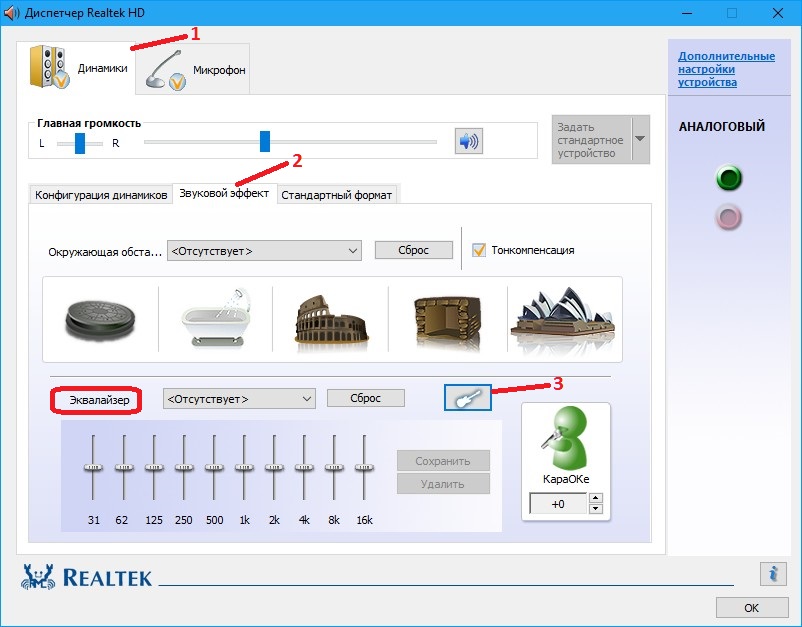Click the equalizer Сброс button
Screen dimensions: 802x627
pos(366,398)
